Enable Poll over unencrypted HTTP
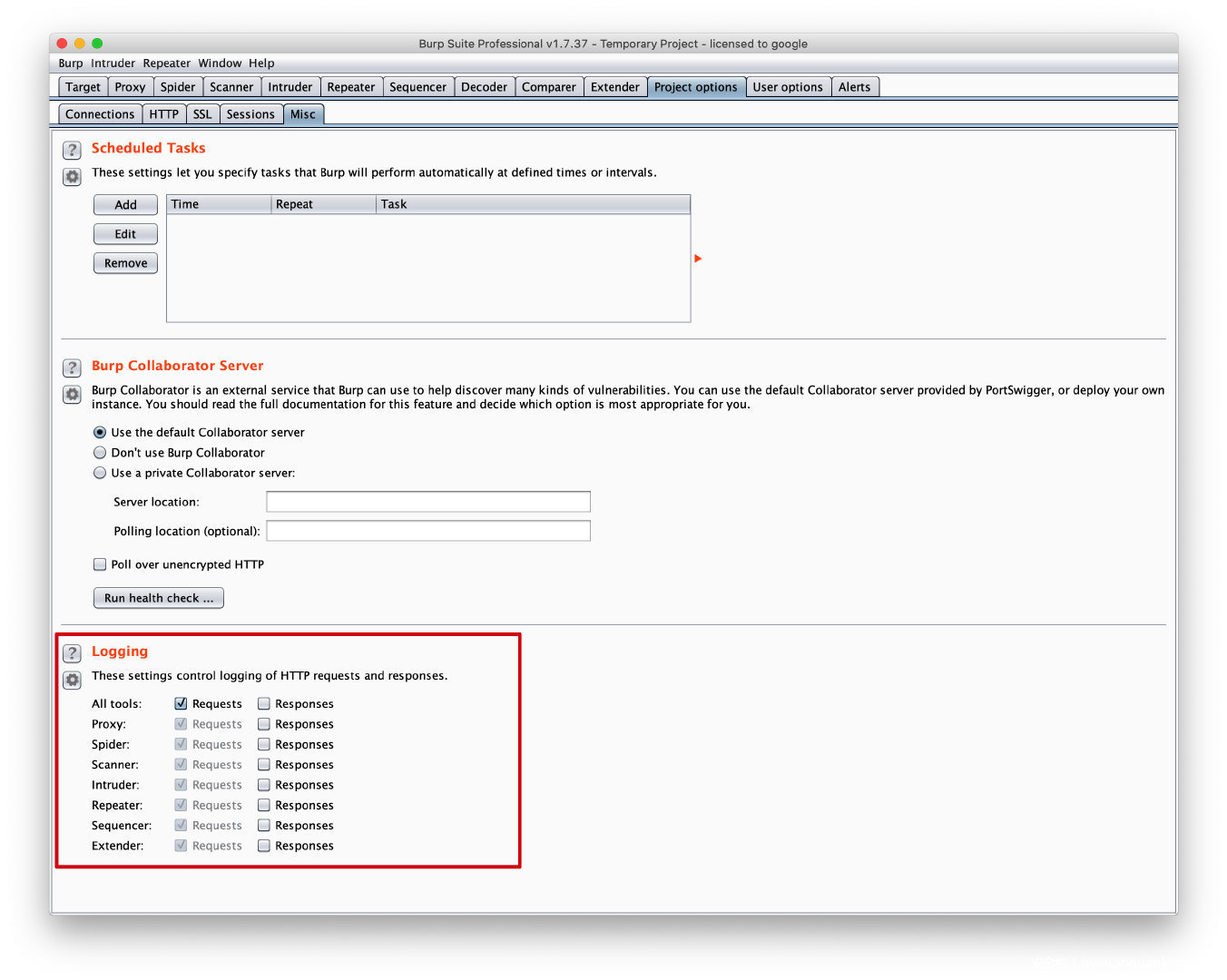 101,564
